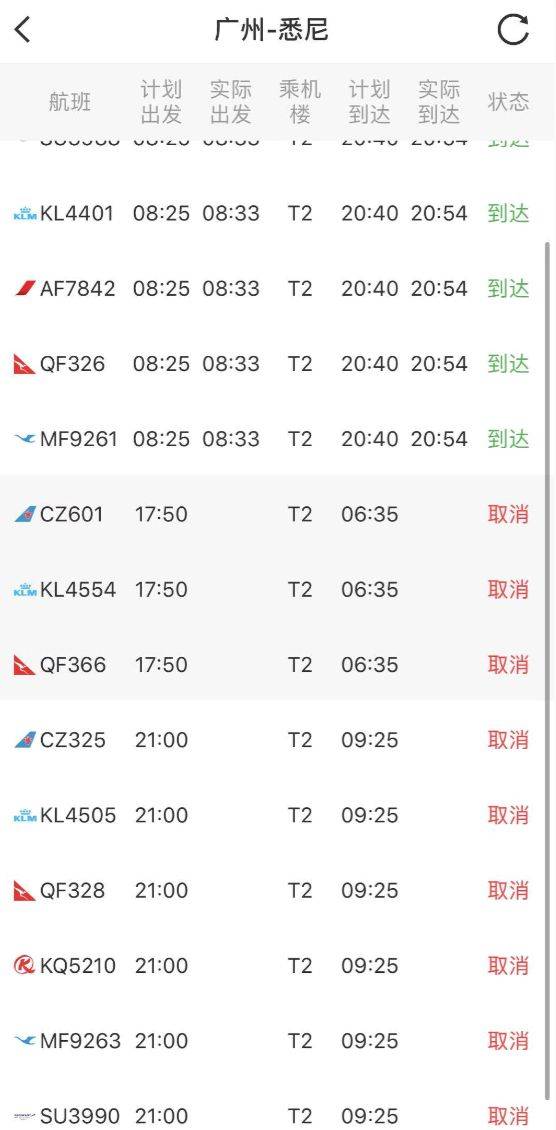Click the Qantas logo beside QF326
556x1130 pixels.
point(24,364)
